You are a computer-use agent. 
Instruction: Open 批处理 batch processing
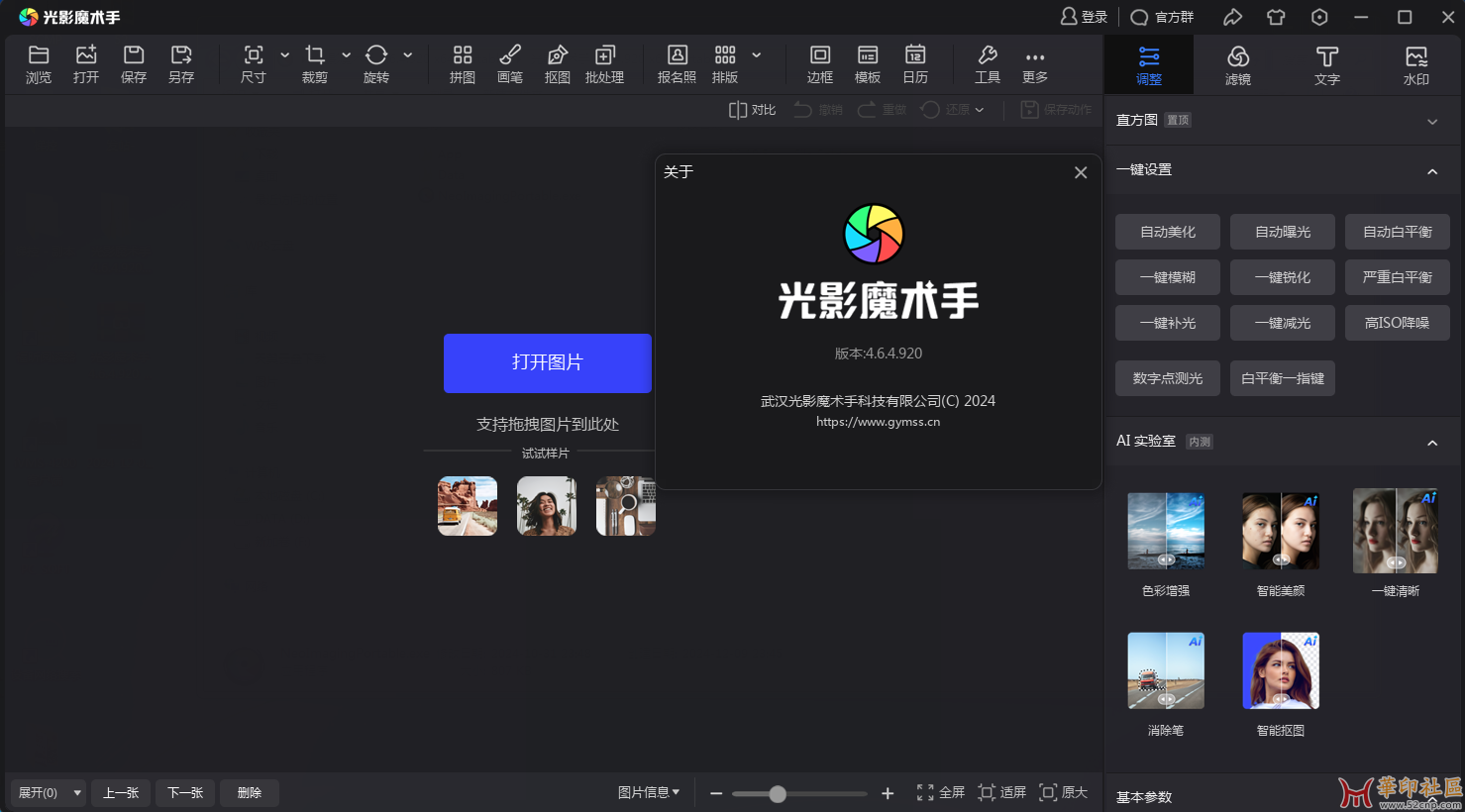(604, 63)
